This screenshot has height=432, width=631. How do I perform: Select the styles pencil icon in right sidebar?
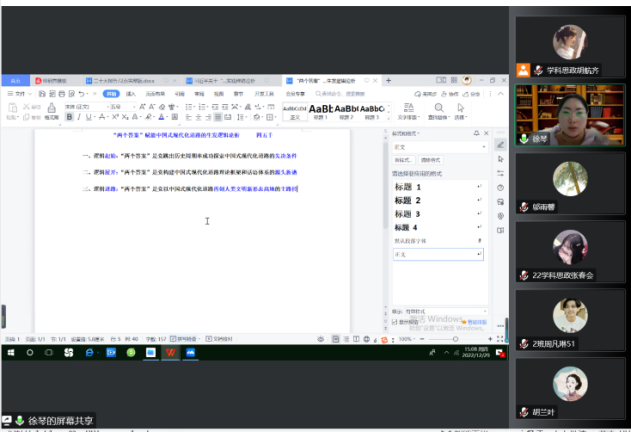[500, 145]
